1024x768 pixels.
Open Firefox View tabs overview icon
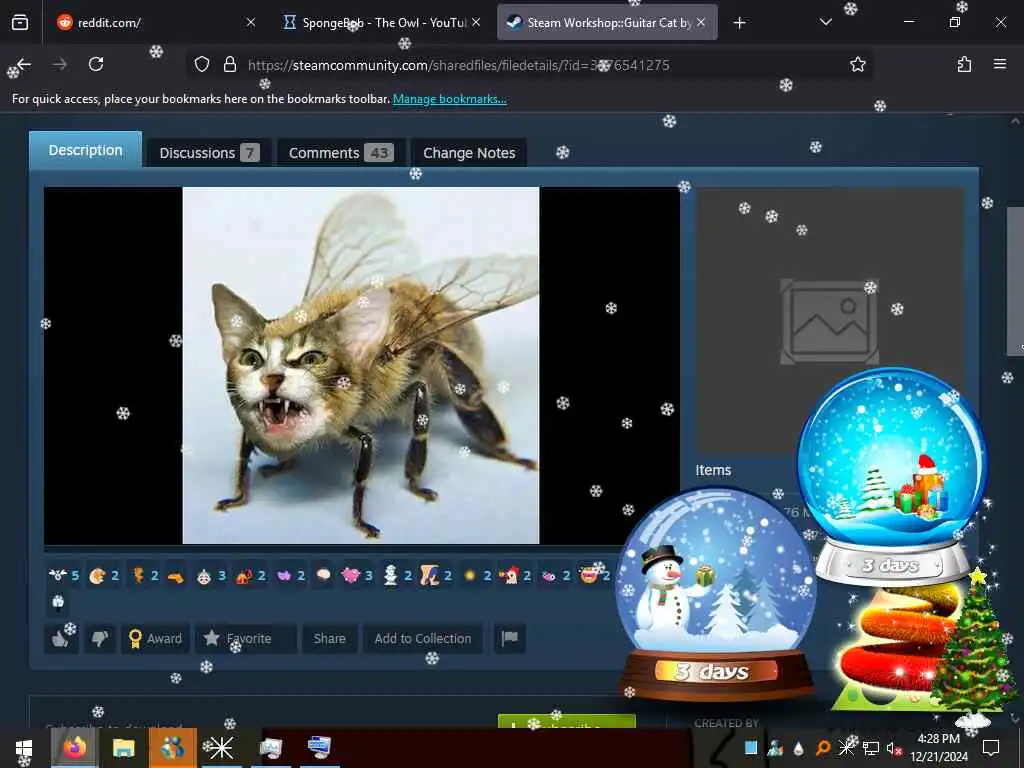tap(20, 23)
